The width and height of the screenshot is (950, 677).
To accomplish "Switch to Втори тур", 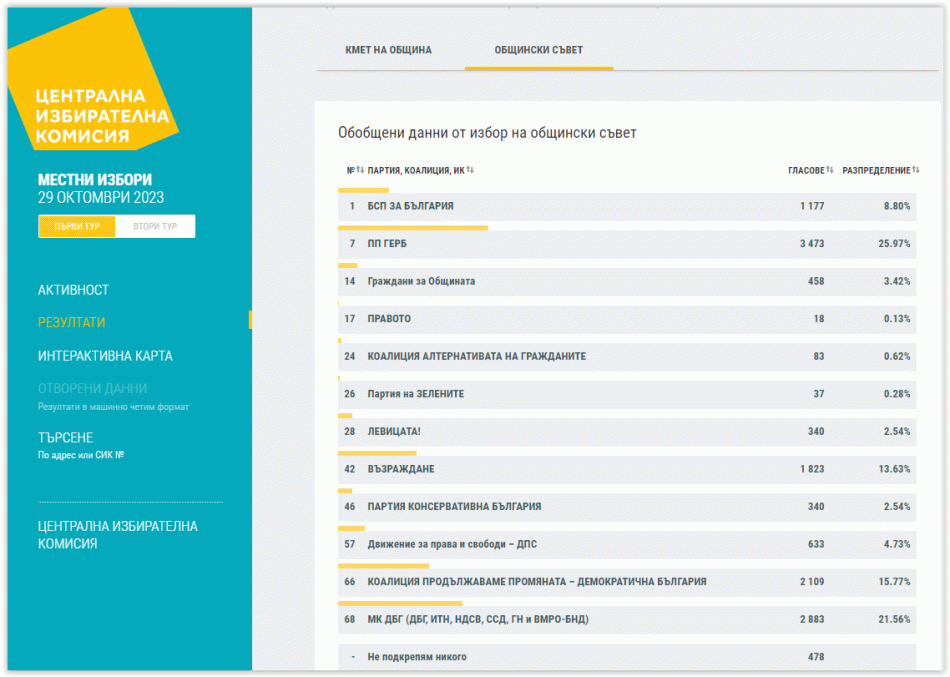I will (x=155, y=226).
